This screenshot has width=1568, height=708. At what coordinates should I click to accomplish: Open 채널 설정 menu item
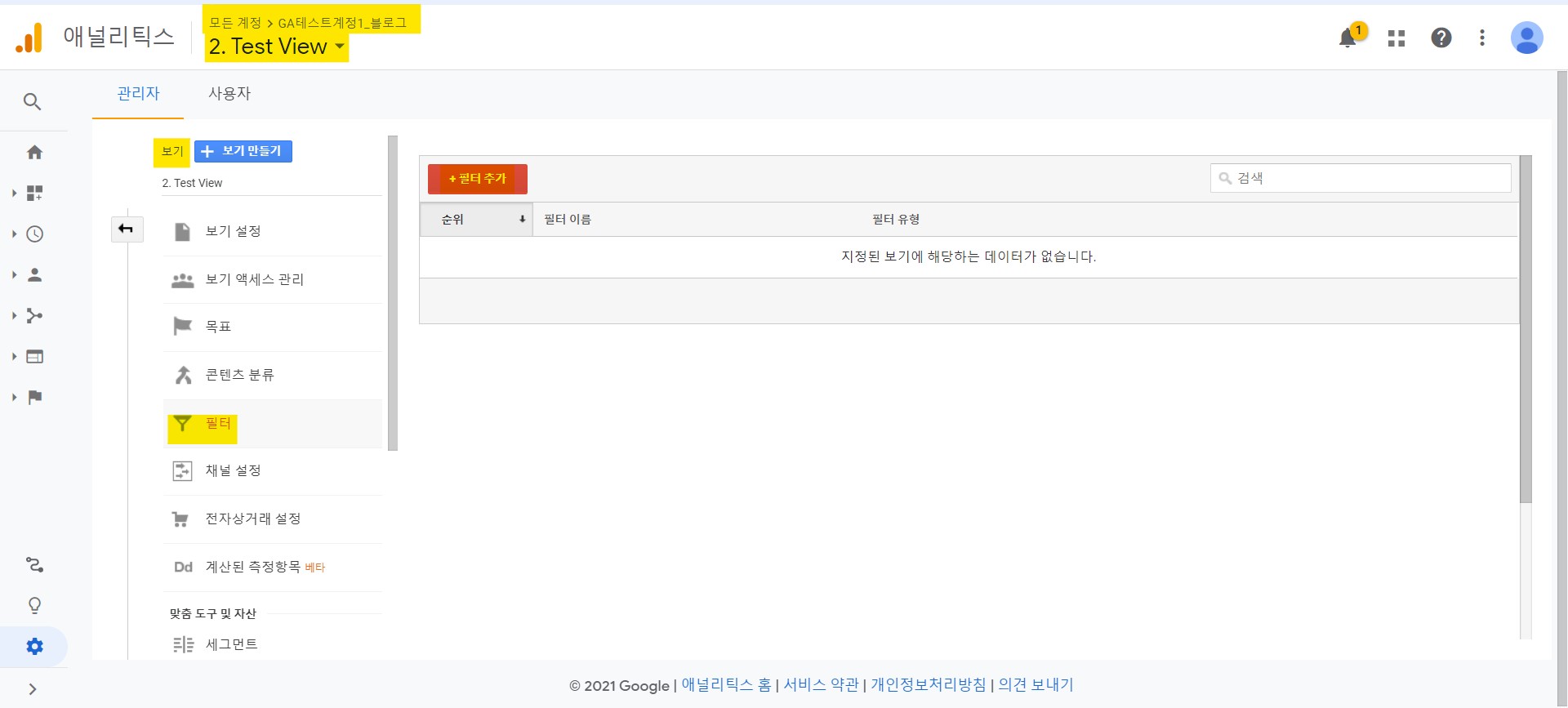click(x=273, y=471)
